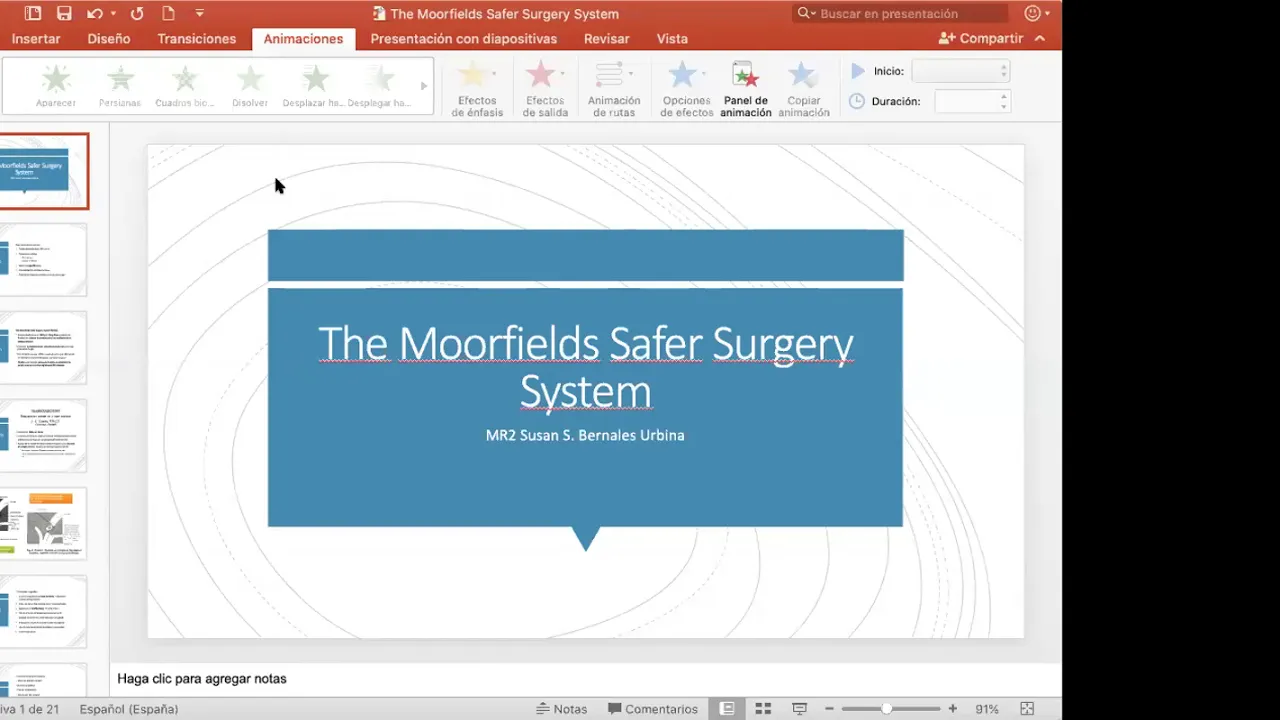Click the clock icon next to Duración
This screenshot has height=720, width=1280.
pos(857,101)
